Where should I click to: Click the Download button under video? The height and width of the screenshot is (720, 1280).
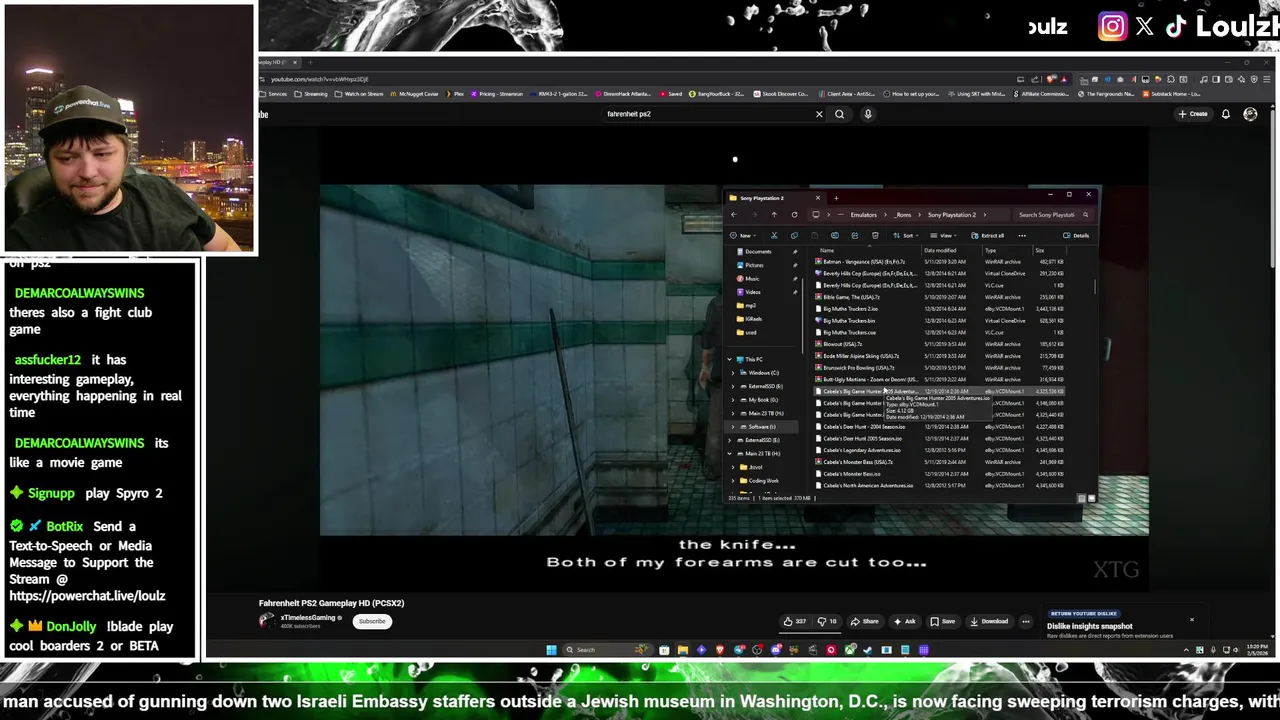(990, 621)
